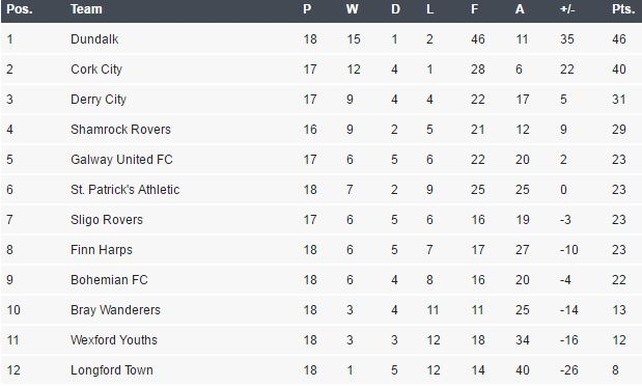Select the Pos. column header
This screenshot has height=387, width=642.
tap(19, 9)
